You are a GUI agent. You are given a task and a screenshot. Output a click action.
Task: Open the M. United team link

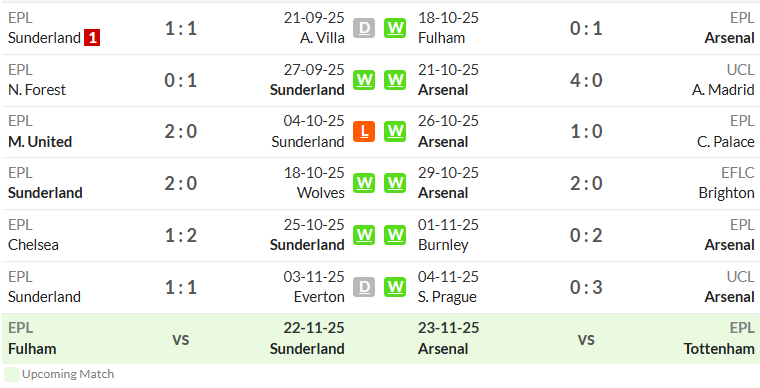(x=40, y=141)
